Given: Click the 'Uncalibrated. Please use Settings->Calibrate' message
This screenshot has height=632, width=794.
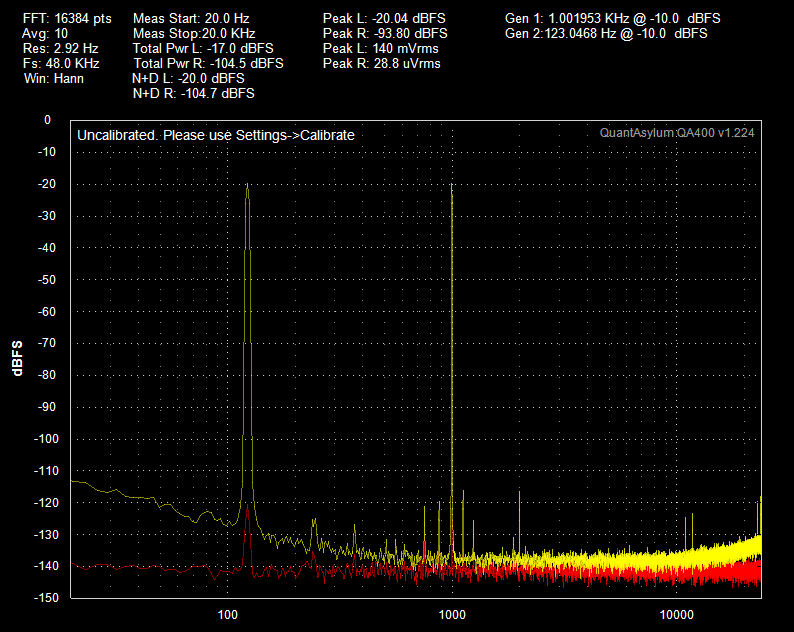Looking at the screenshot, I should (216, 136).
